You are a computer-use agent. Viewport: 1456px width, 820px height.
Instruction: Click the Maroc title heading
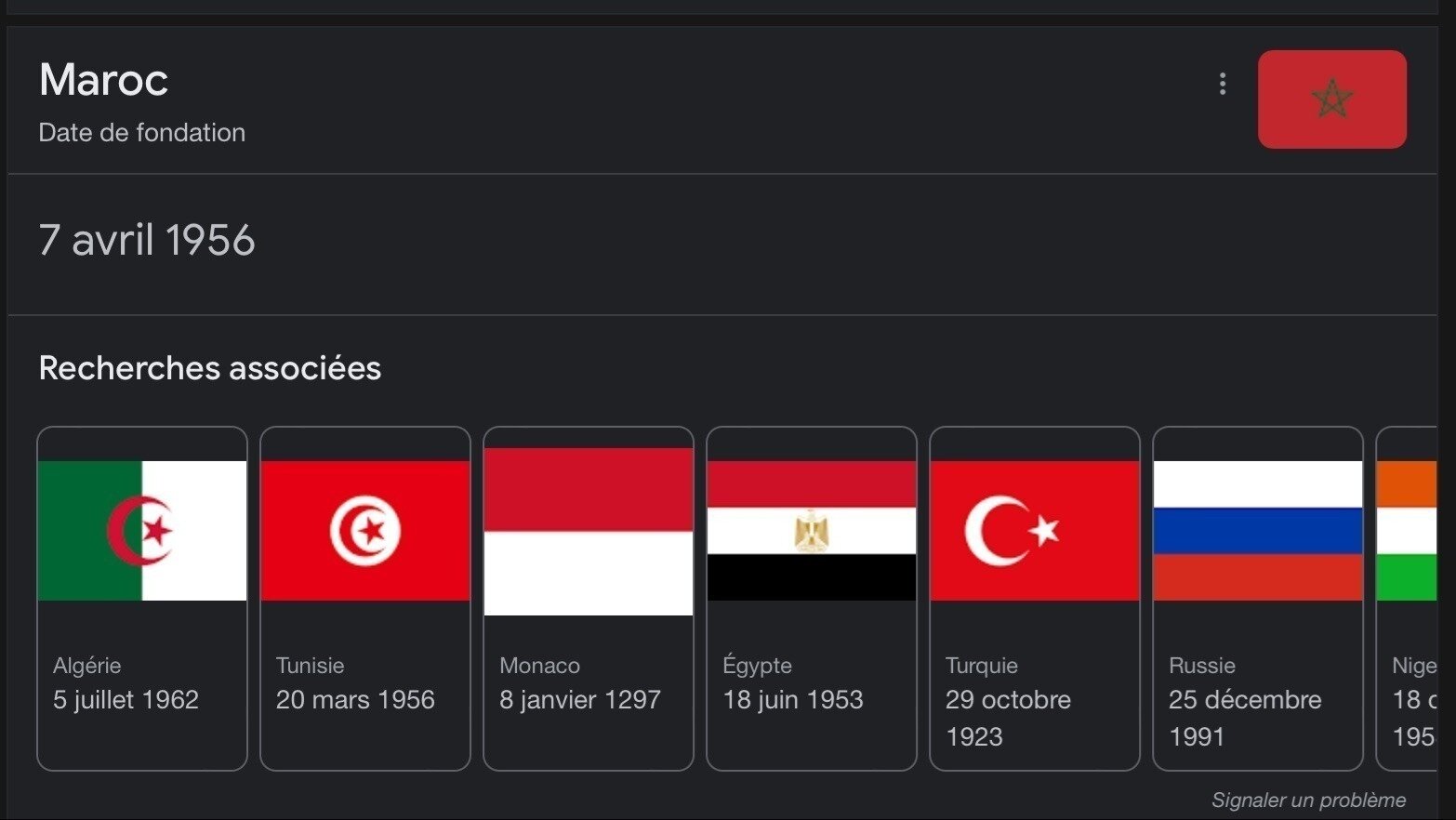(x=103, y=82)
